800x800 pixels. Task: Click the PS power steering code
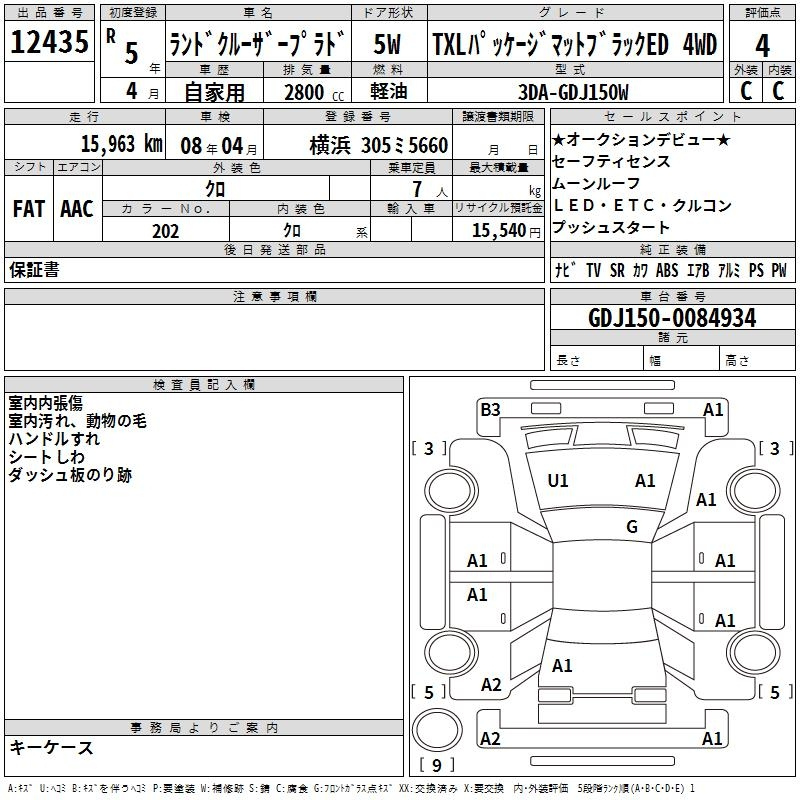pos(756,270)
